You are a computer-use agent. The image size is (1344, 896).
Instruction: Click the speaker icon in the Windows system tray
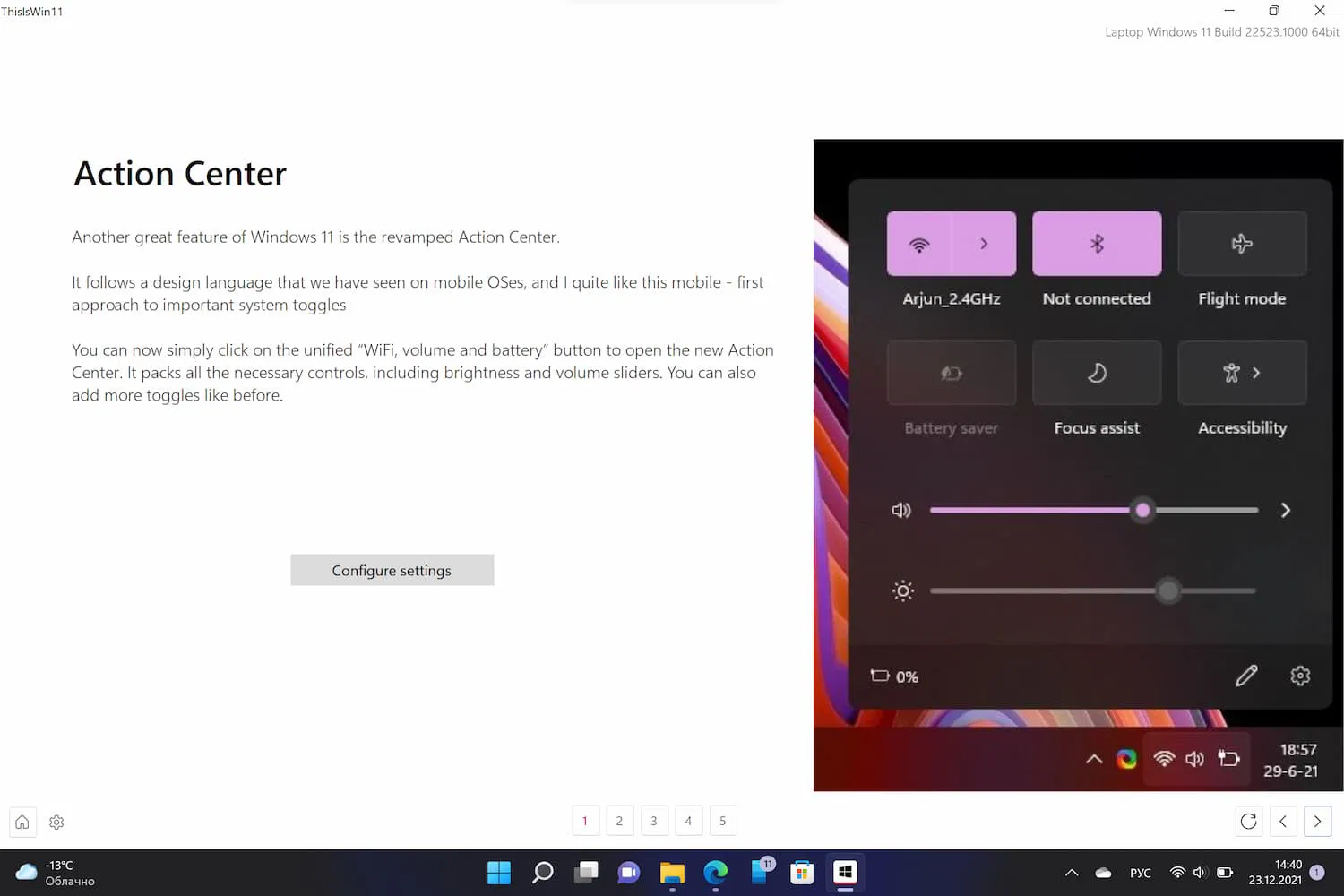[x=1201, y=873]
